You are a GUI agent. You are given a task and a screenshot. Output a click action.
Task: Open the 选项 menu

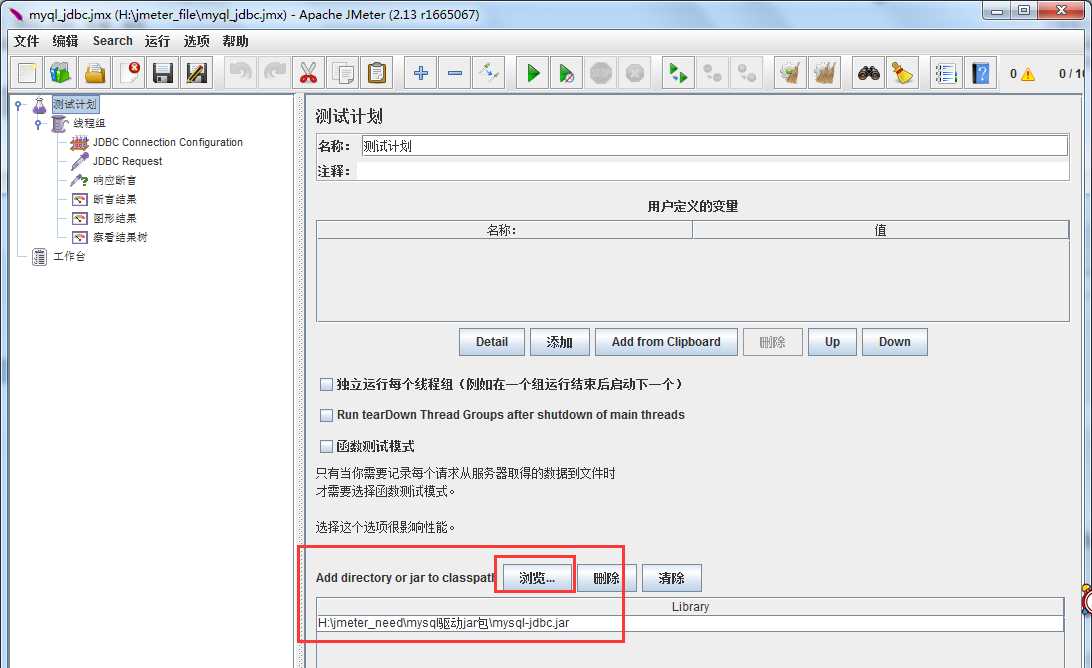tap(196, 41)
